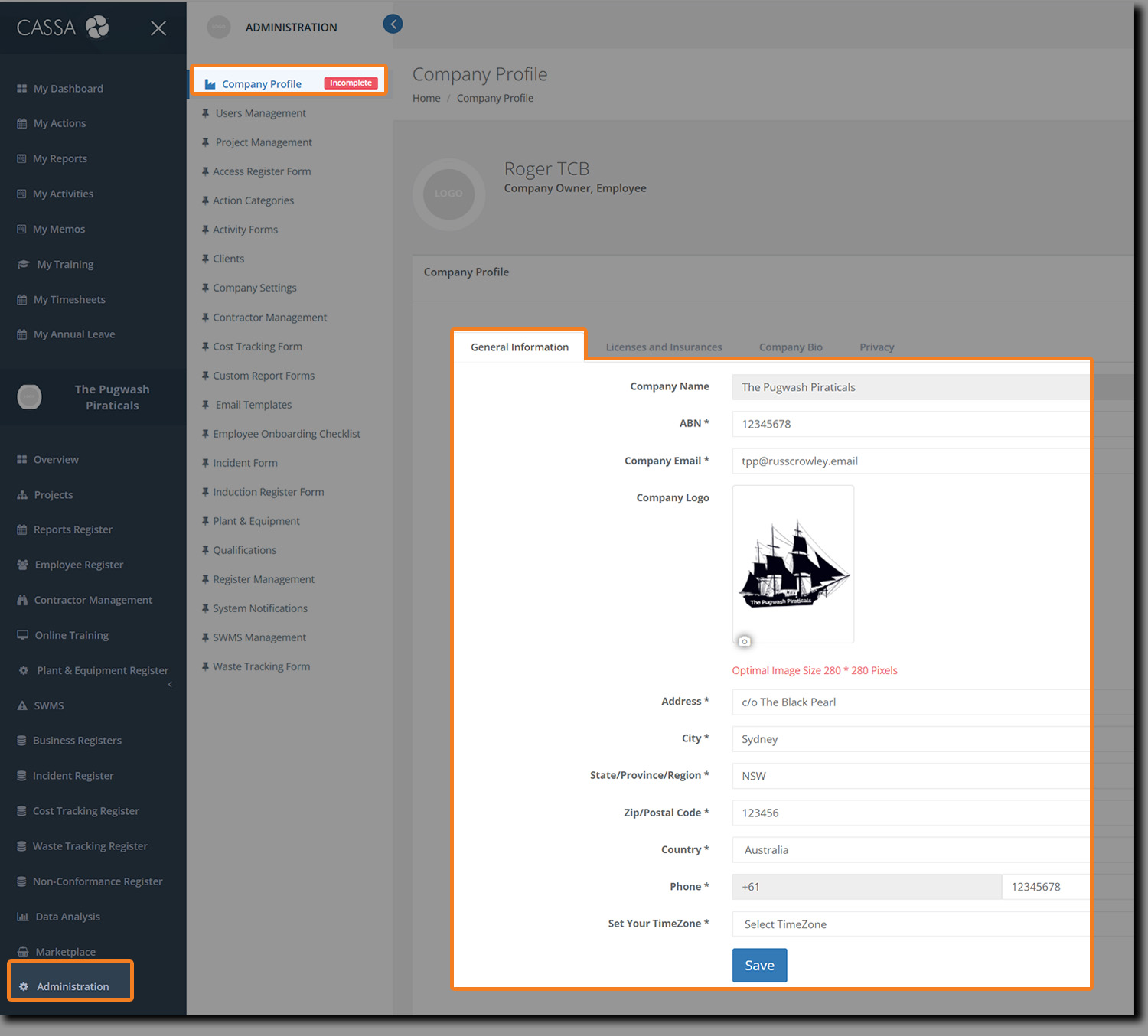The width and height of the screenshot is (1148, 1036).
Task: Switch to the General Information tab
Action: (520, 347)
